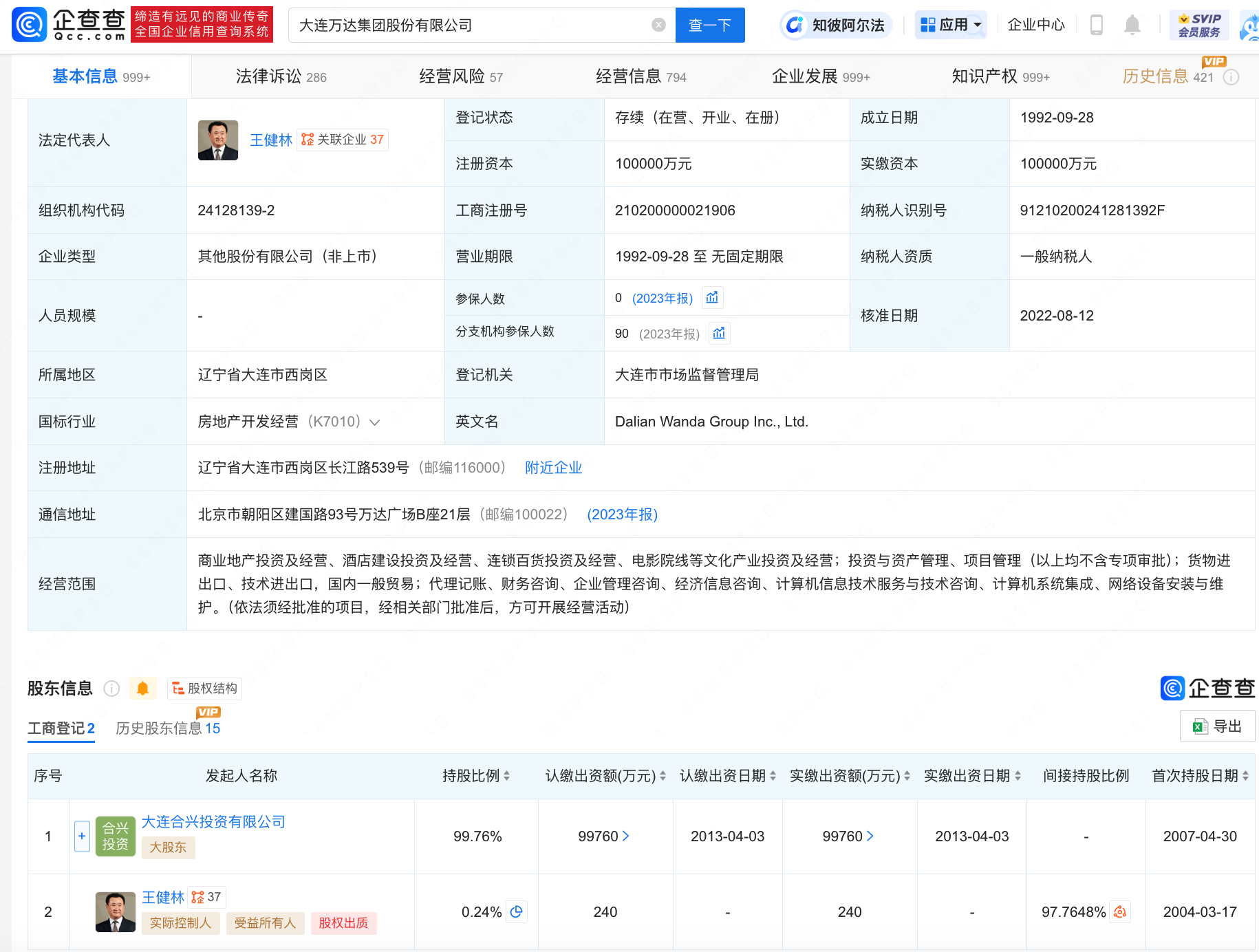Open 企业中心 link
Image resolution: width=1259 pixels, height=952 pixels.
(1035, 25)
